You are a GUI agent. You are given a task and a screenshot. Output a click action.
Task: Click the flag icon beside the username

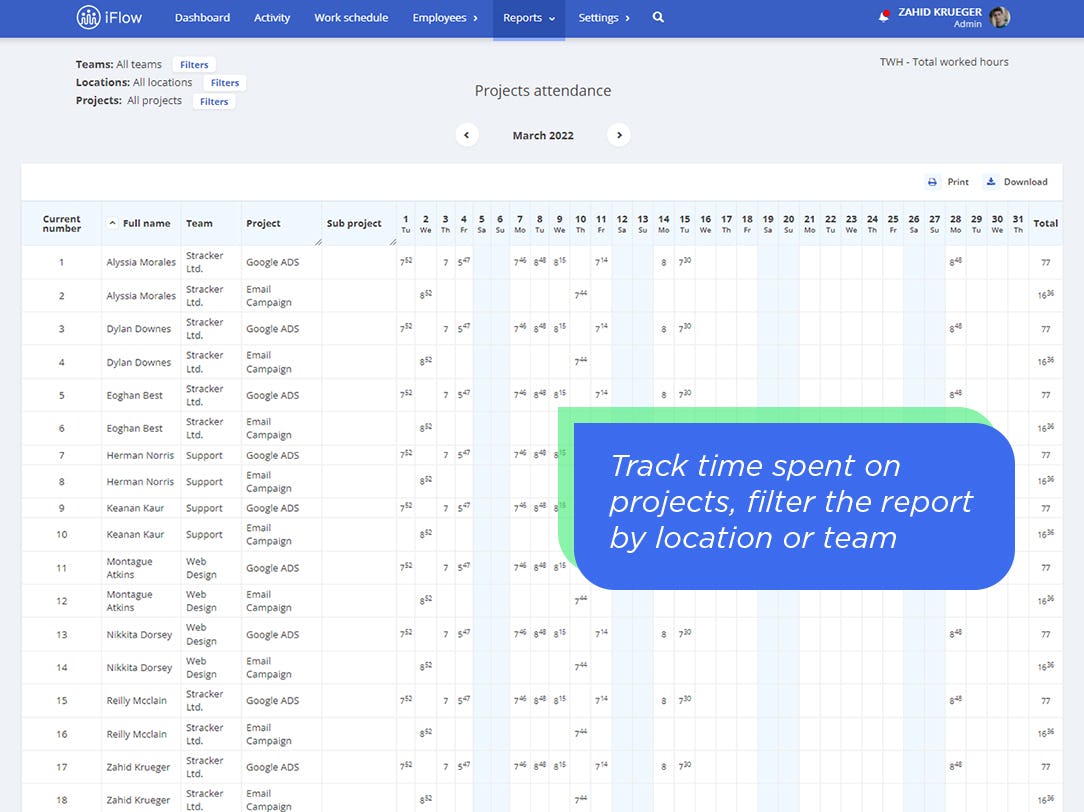(882, 15)
